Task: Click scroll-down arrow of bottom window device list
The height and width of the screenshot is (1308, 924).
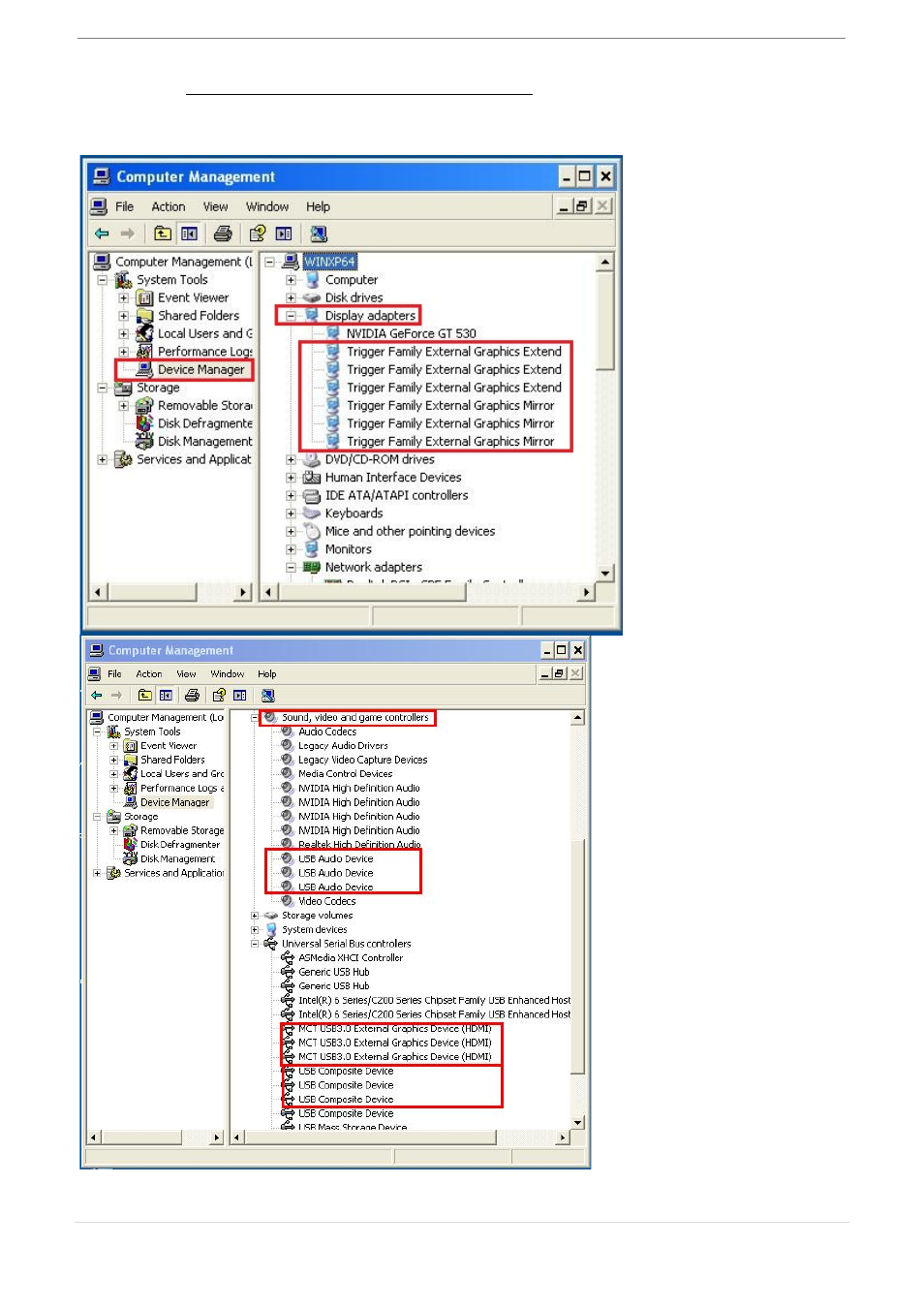Action: point(578,1122)
